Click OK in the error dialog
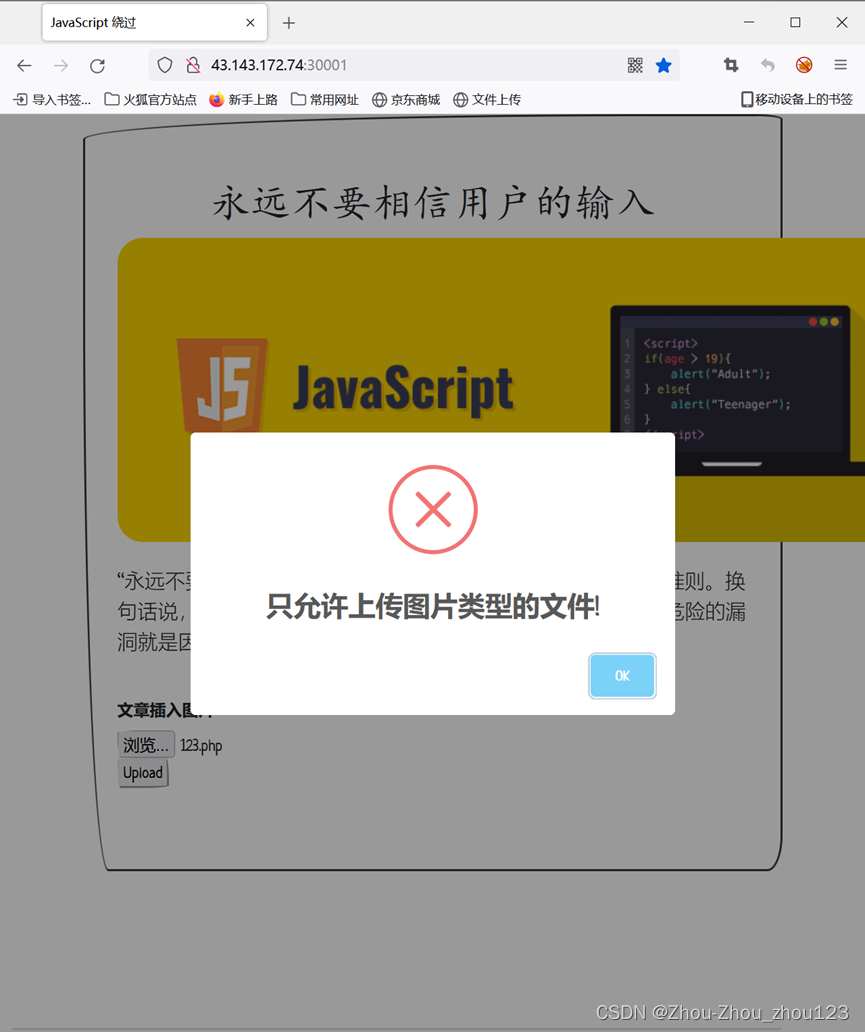The width and height of the screenshot is (865, 1032). [x=622, y=676]
